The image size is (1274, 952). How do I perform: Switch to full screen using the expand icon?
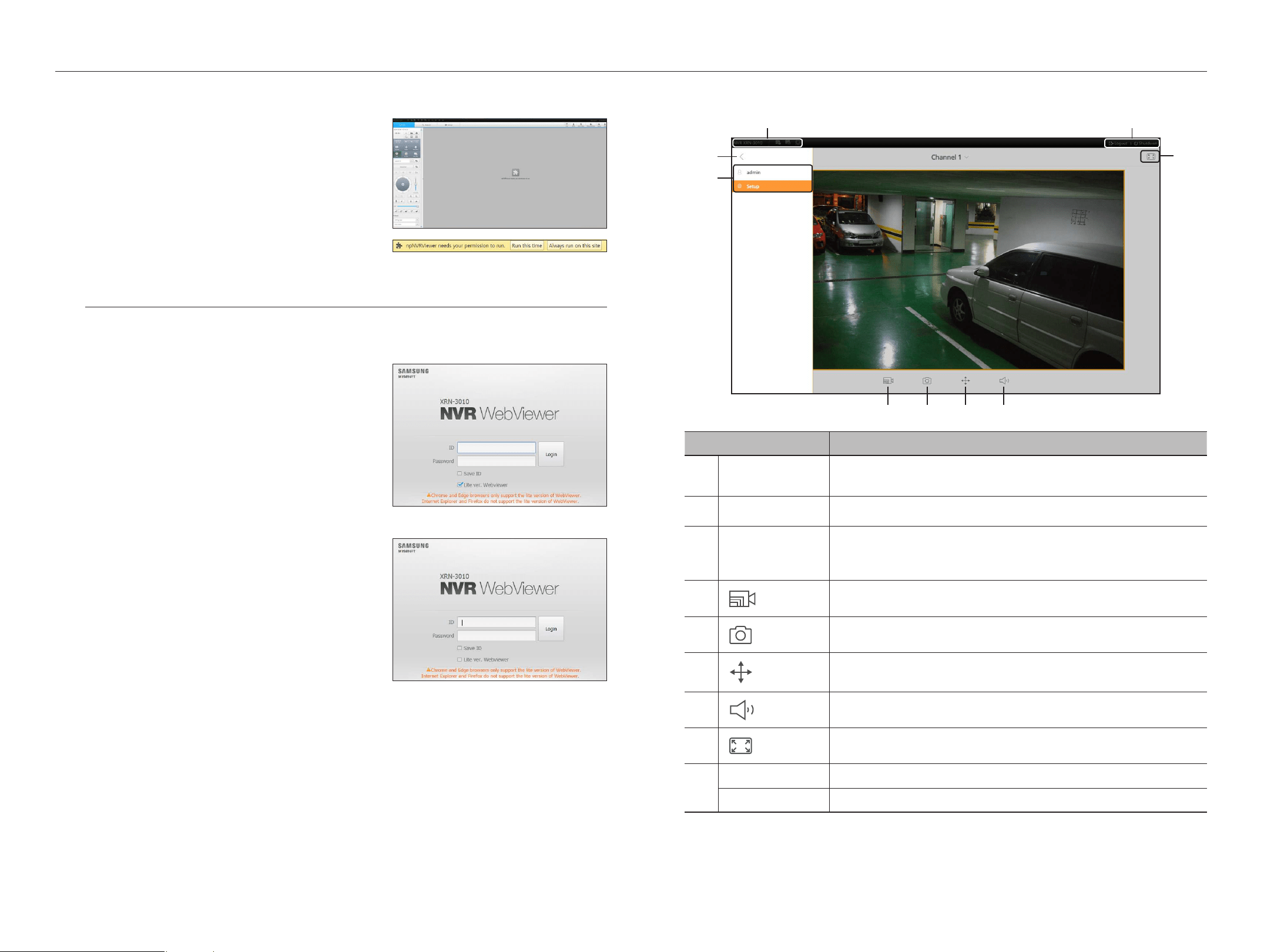coord(1151,157)
